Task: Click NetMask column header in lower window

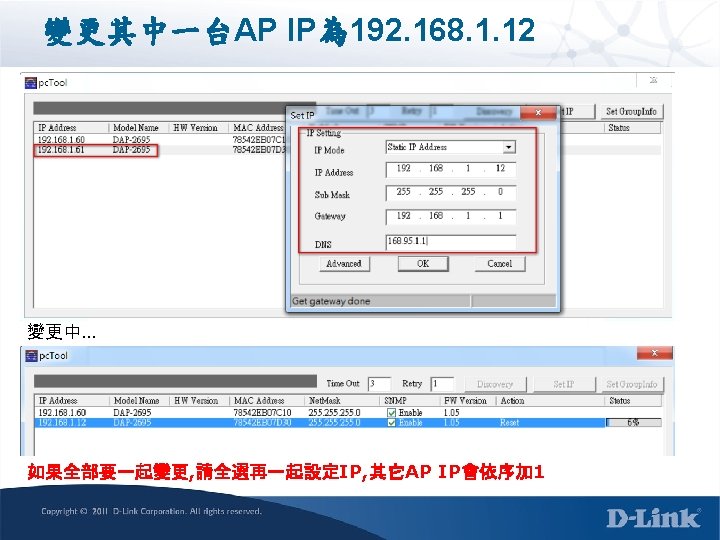Action: [x=342, y=401]
